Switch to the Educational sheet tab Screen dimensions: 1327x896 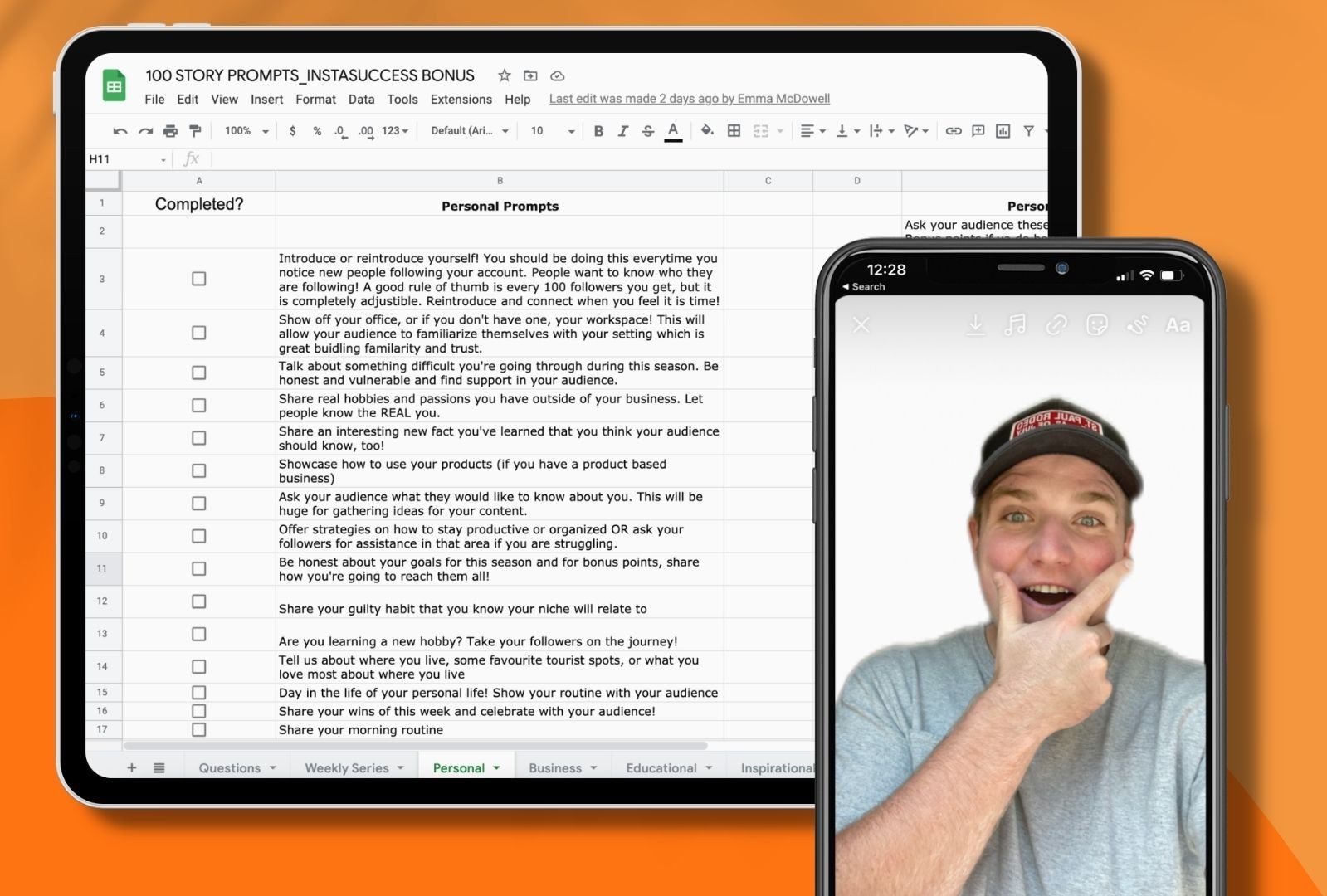[x=661, y=768]
